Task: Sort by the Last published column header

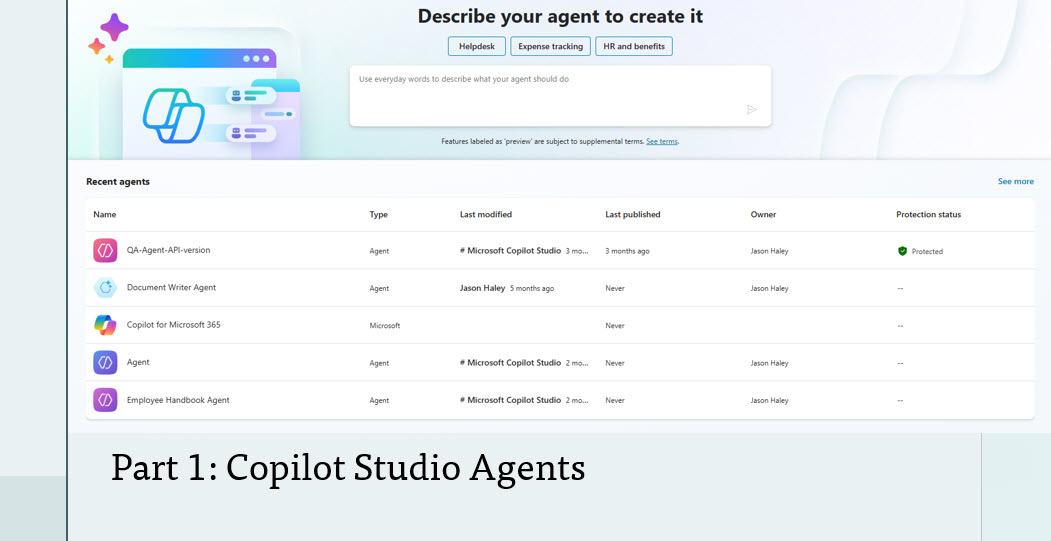Action: click(x=633, y=215)
